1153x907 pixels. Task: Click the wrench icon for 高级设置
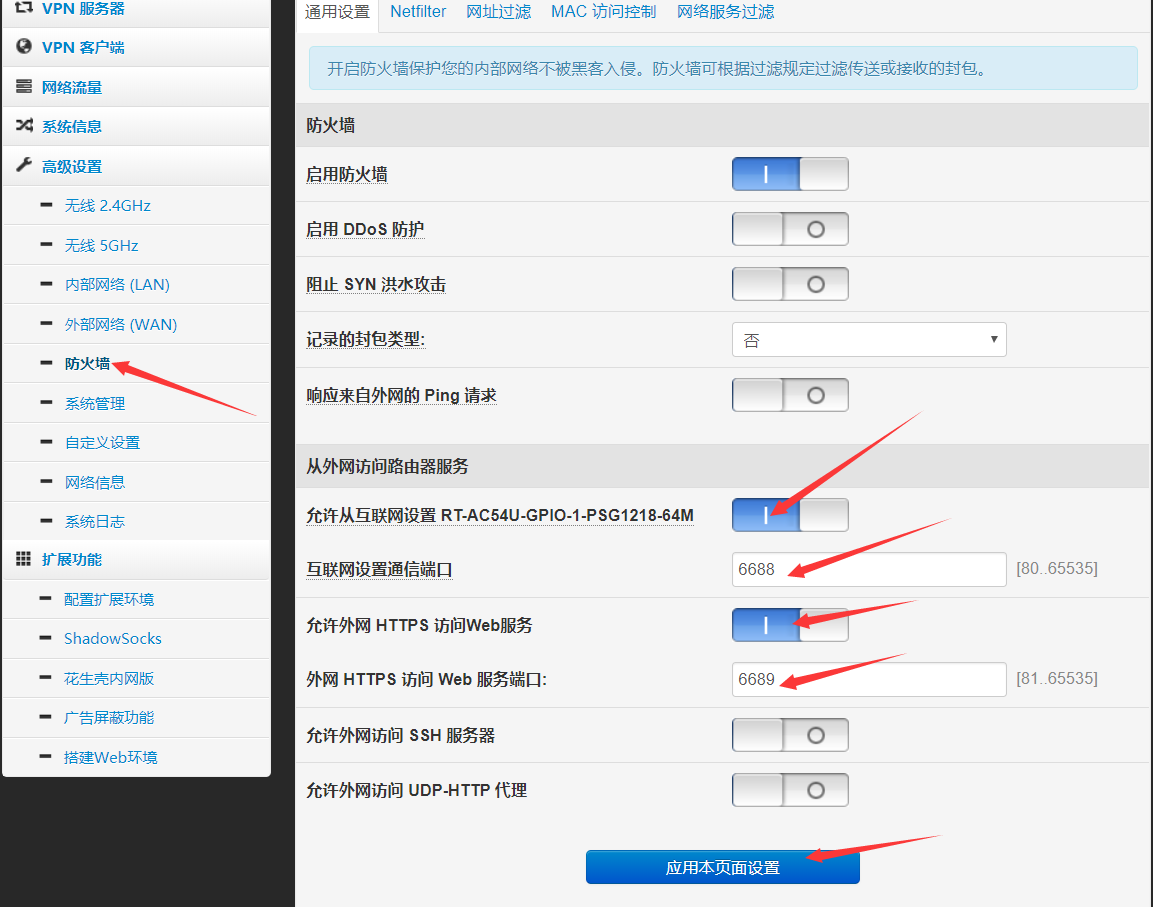click(x=24, y=165)
